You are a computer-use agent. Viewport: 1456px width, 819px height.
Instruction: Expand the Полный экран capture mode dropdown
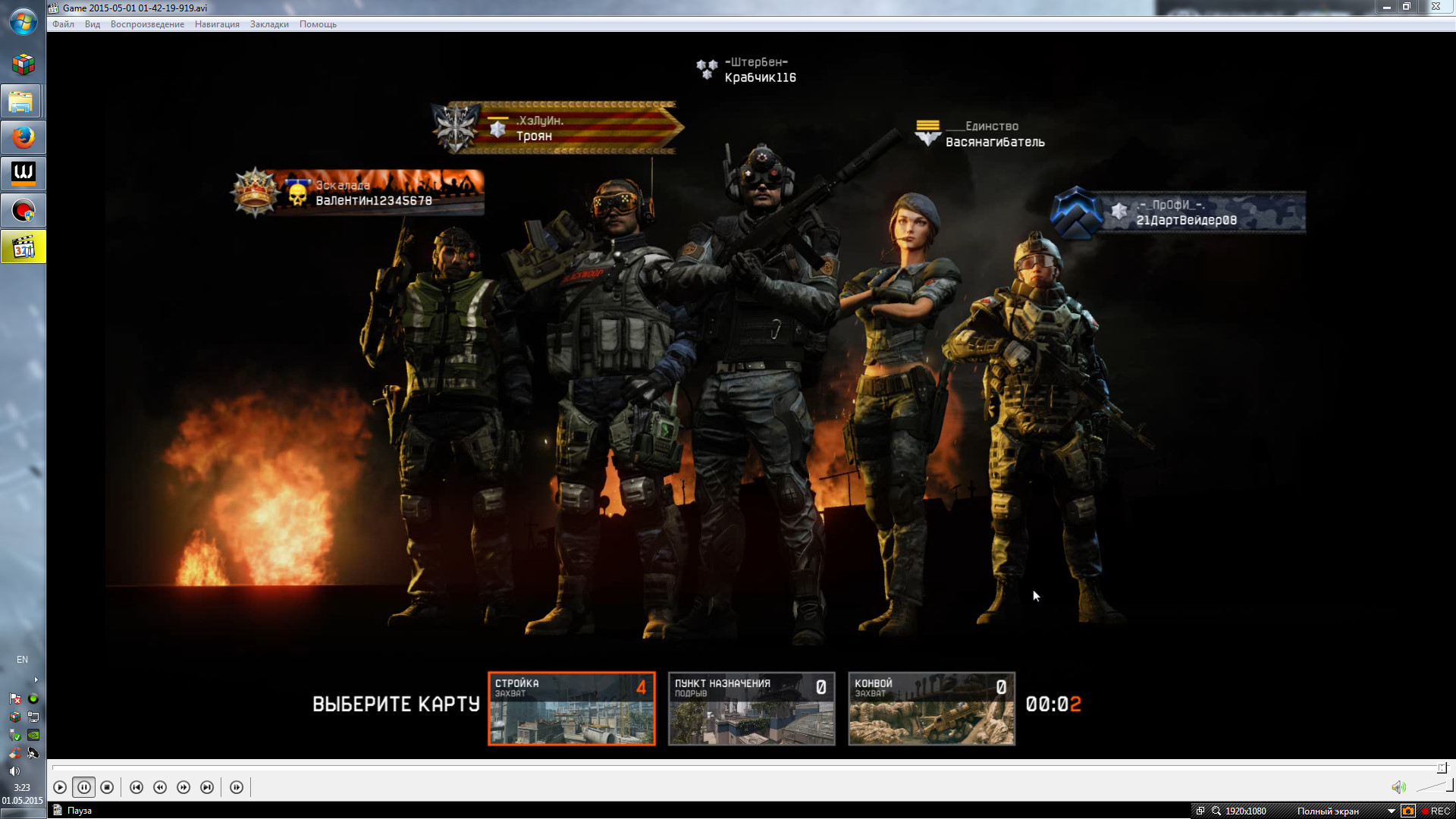click(1392, 811)
